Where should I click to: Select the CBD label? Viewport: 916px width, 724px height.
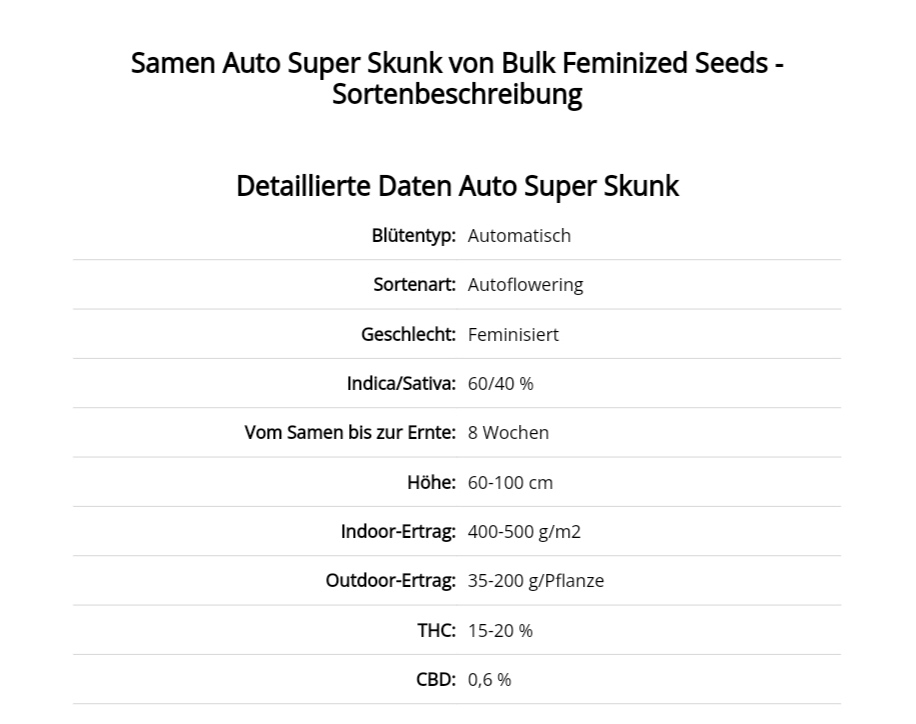pyautogui.click(x=436, y=680)
